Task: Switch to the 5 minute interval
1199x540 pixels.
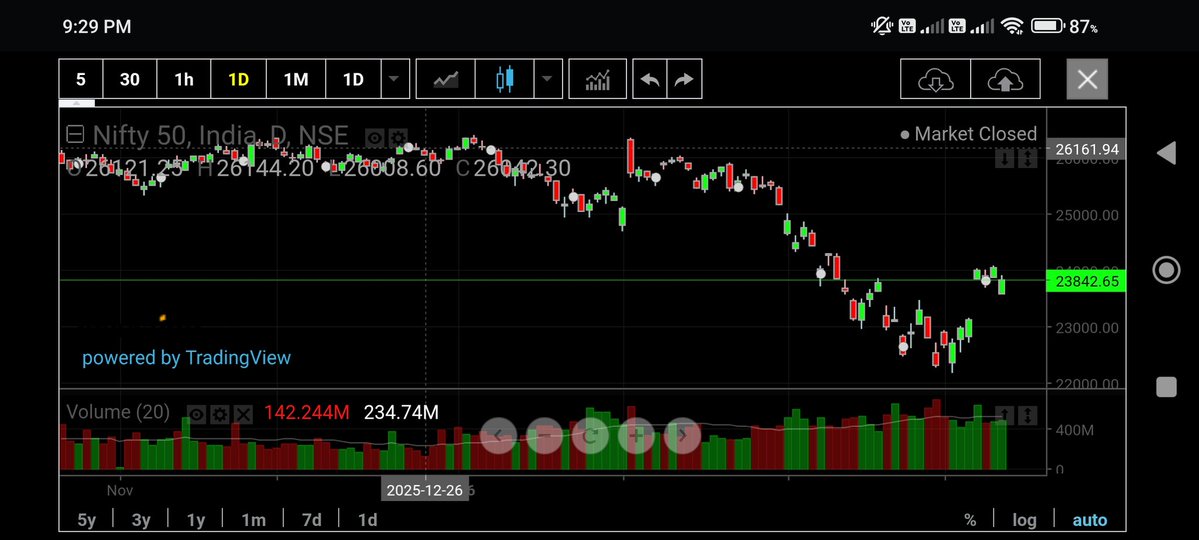Action: [x=80, y=79]
